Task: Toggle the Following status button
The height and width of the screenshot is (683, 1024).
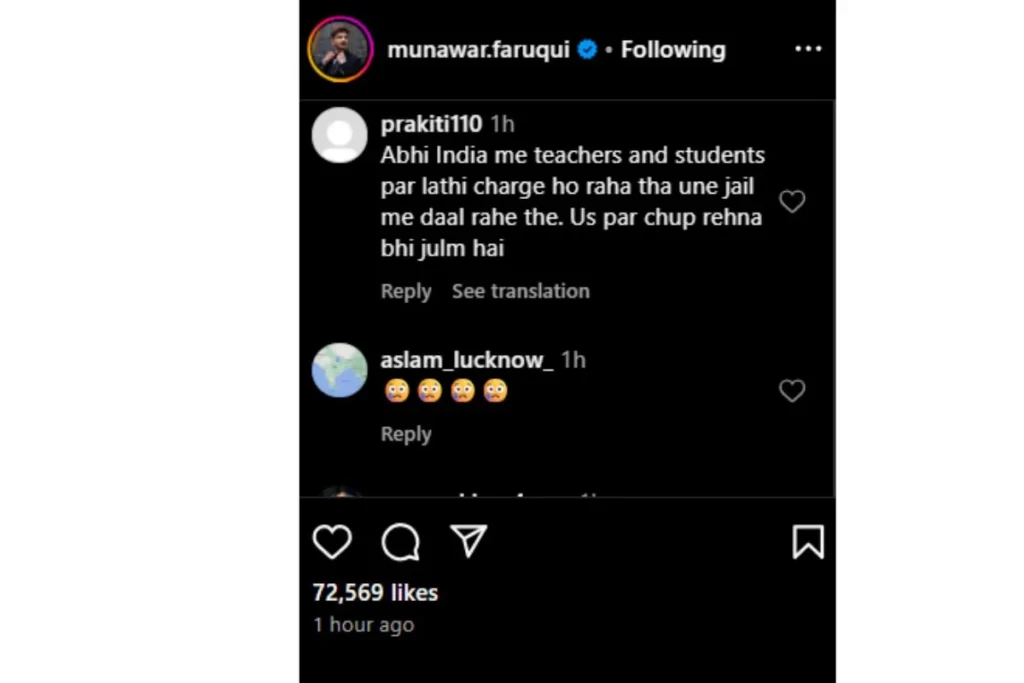Action: click(x=673, y=49)
